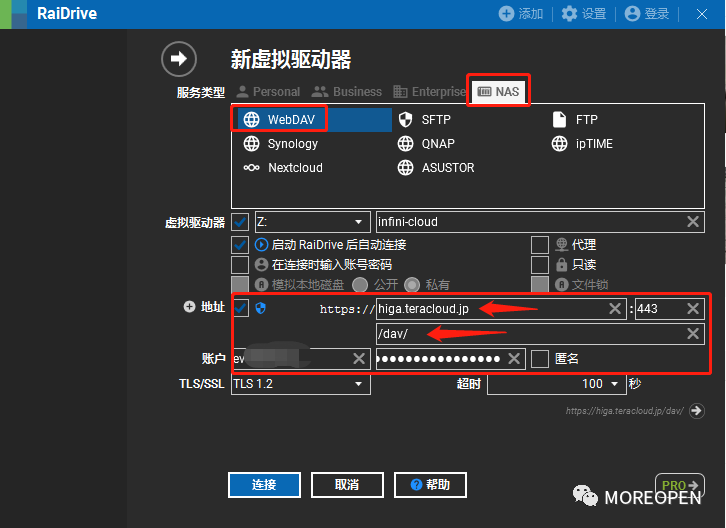Clear the account username field
This screenshot has width=726, height=528.
tap(359, 358)
